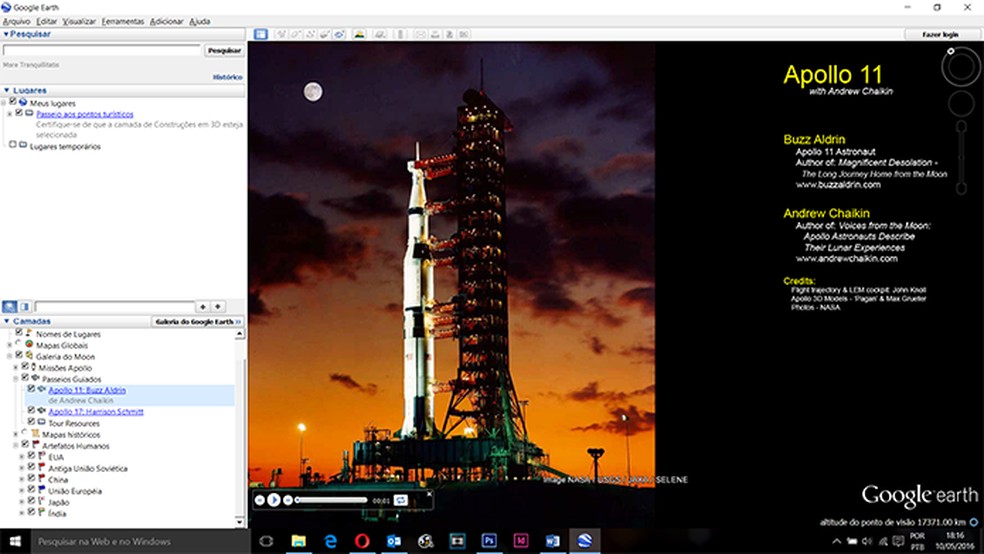984x554 pixels.
Task: Uncheck the Artefatos Humanos checkbox
Action: (x=25, y=444)
